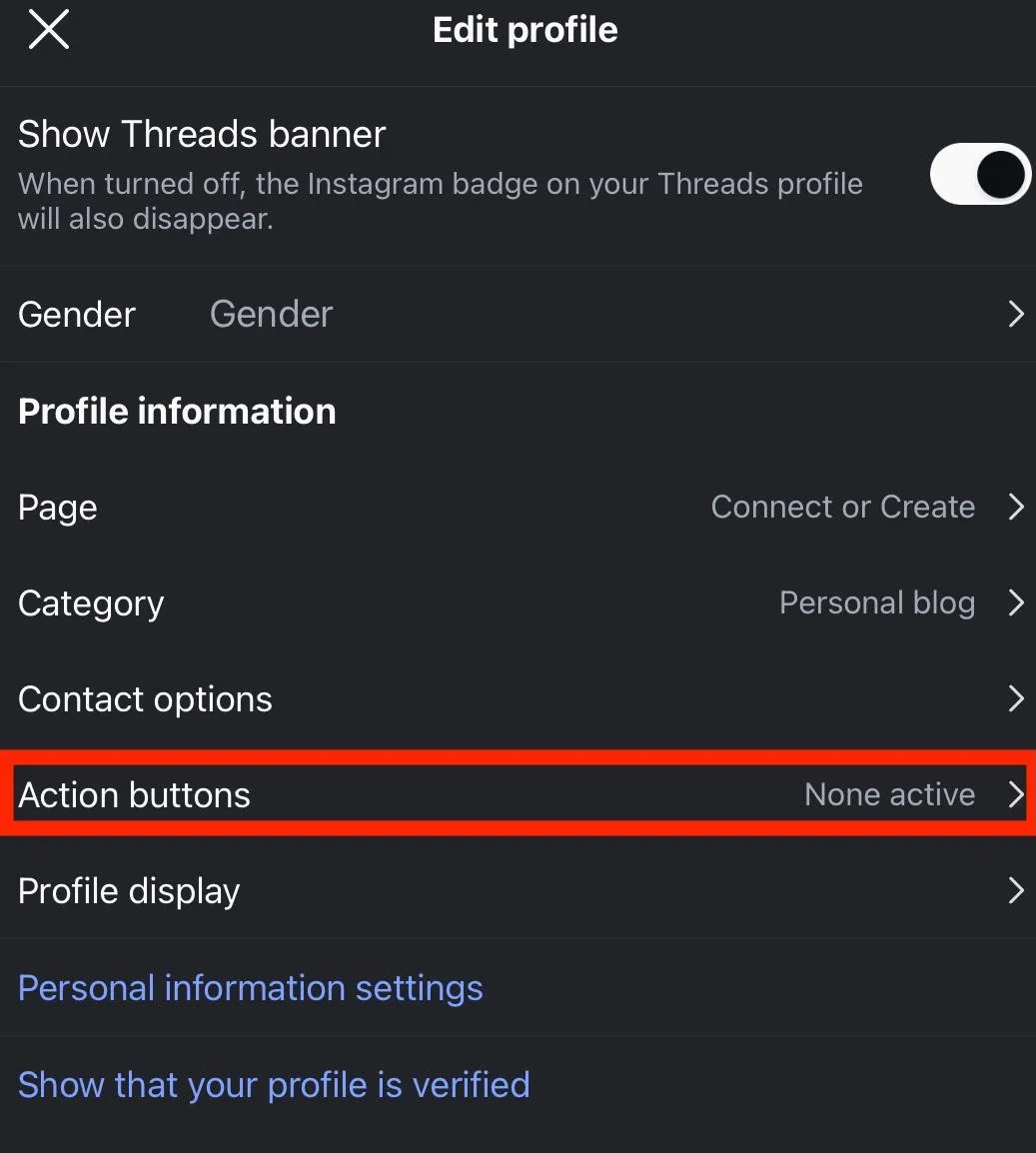Screen dimensions: 1036x1153
Task: Tap the Gender placeholder field
Action: pos(271,314)
